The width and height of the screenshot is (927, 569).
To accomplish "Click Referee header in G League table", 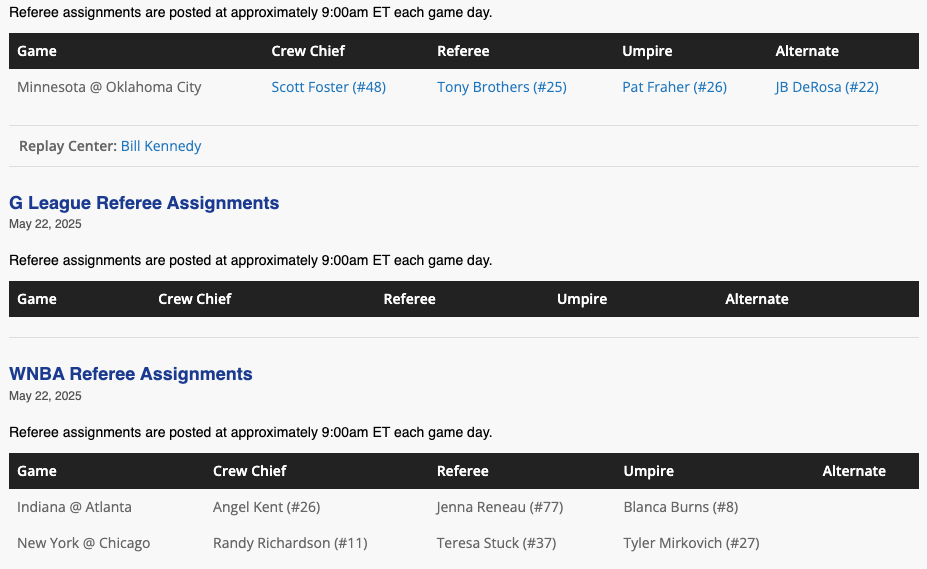I will [x=409, y=299].
